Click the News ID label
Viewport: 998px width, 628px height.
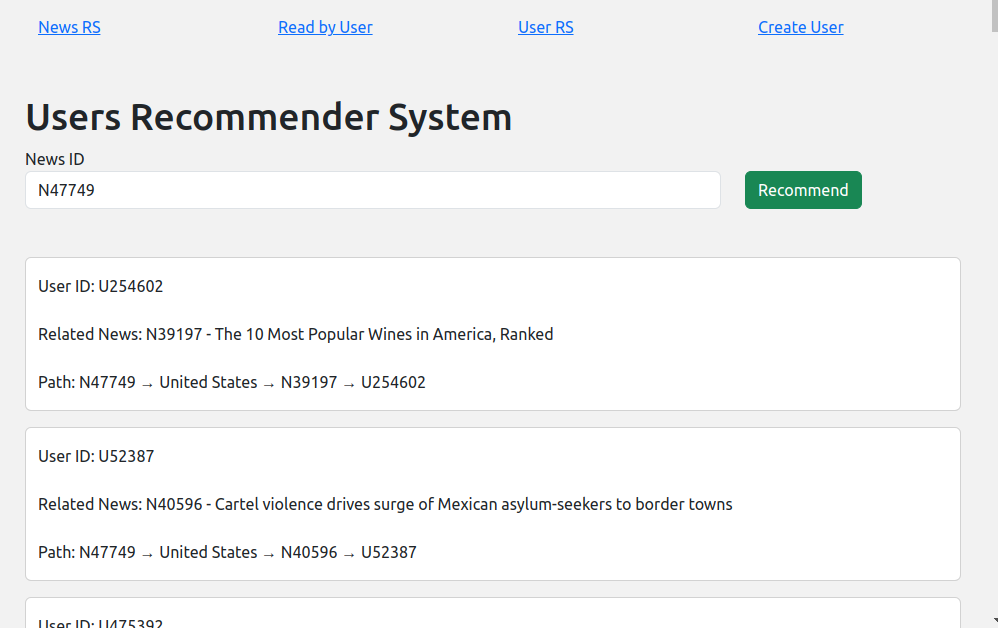click(x=55, y=159)
